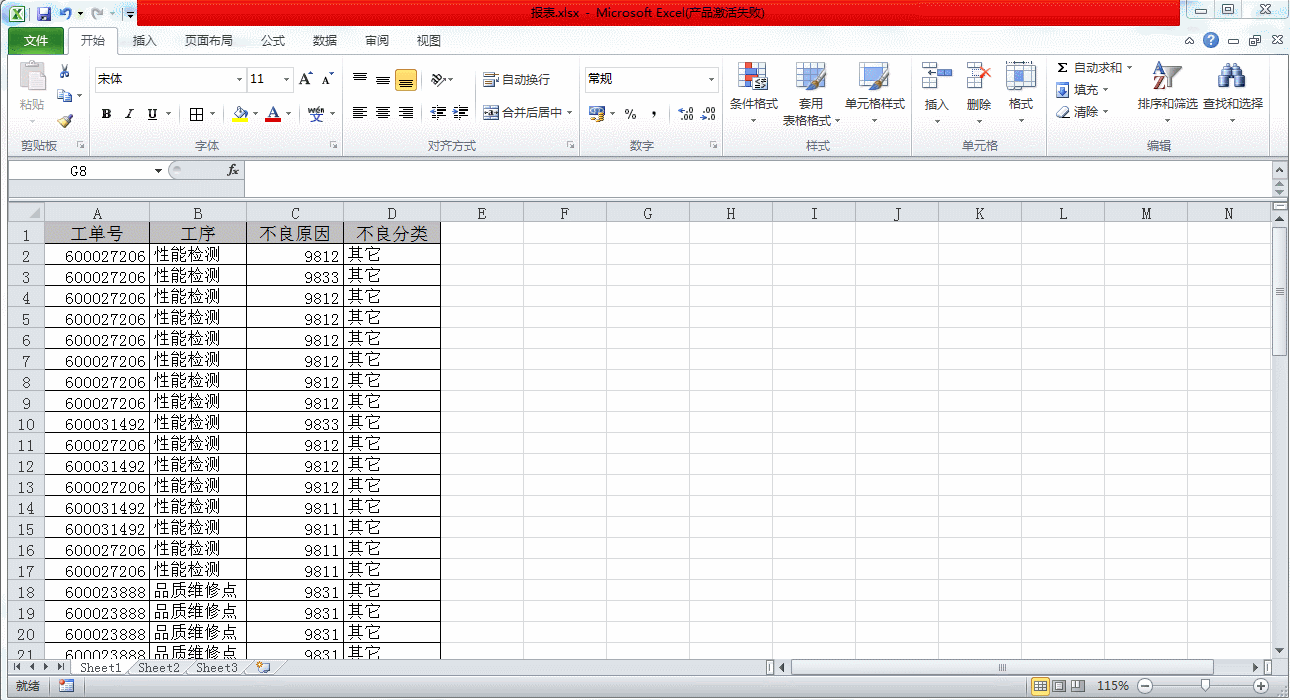Toggle top align for cells

360,80
